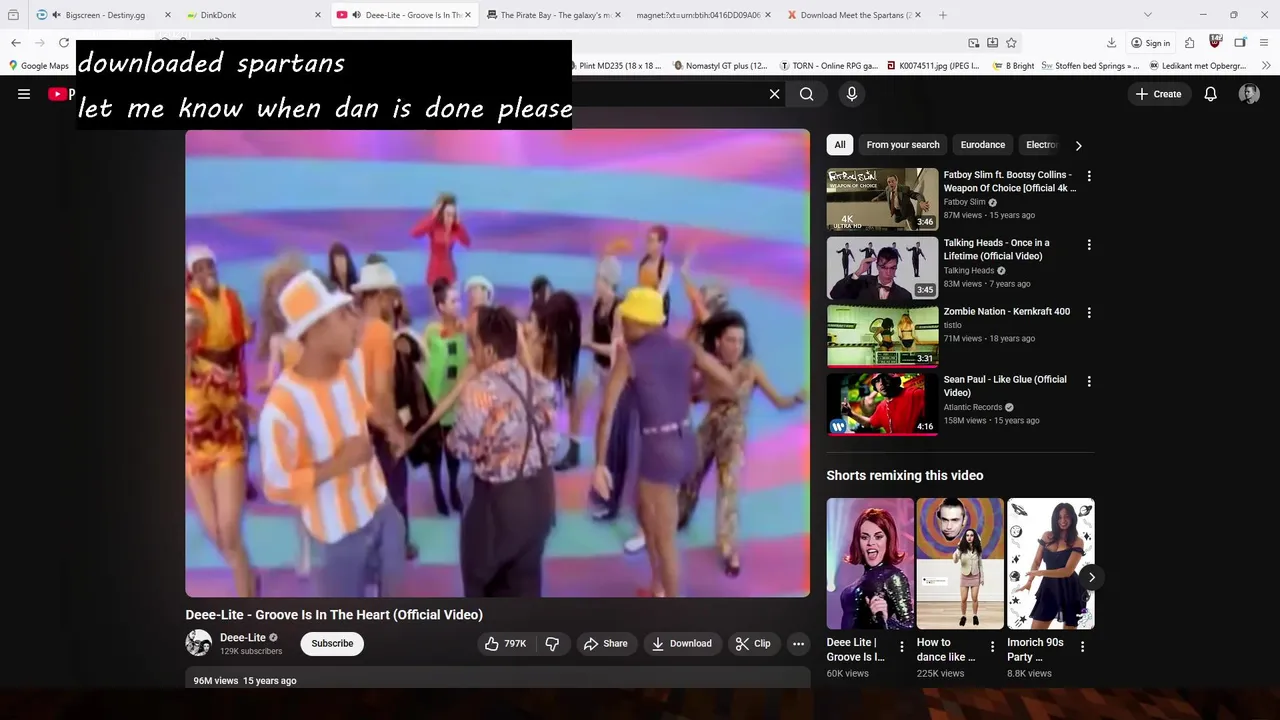The width and height of the screenshot is (1280, 720).
Task: Switch to Download Meet the Spartans tab
Action: pyautogui.click(x=854, y=15)
